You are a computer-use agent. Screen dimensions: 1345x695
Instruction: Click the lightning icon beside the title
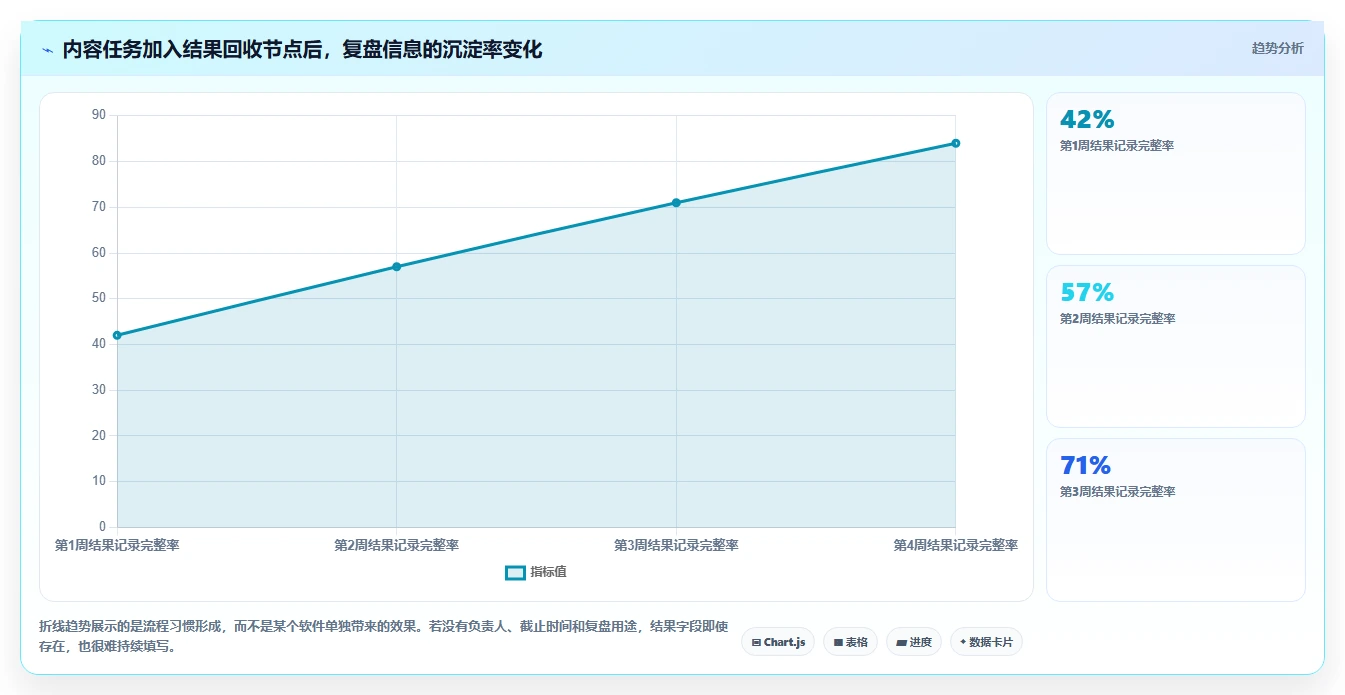[x=48, y=50]
